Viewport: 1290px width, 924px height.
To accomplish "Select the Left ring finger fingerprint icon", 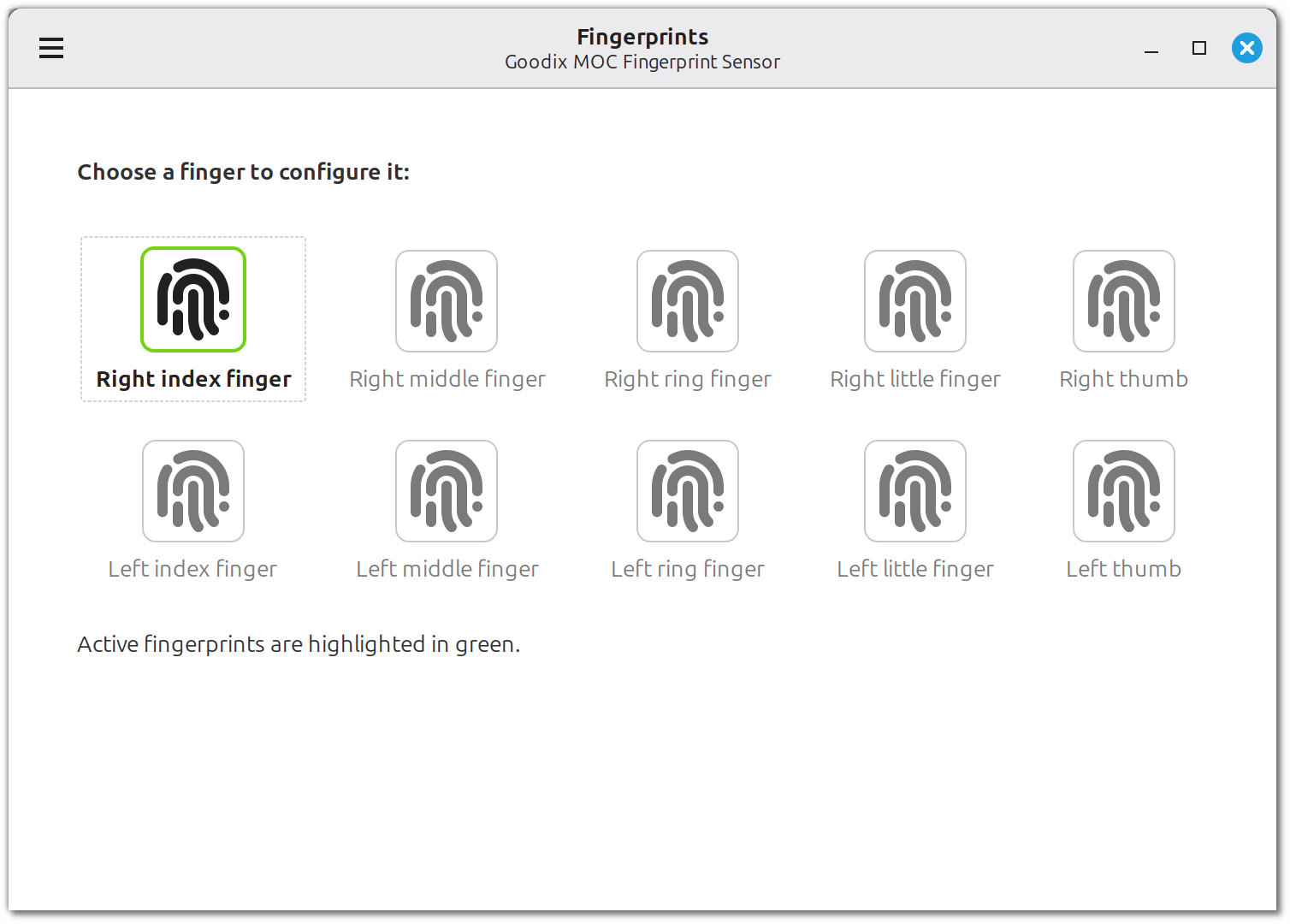I will point(688,491).
